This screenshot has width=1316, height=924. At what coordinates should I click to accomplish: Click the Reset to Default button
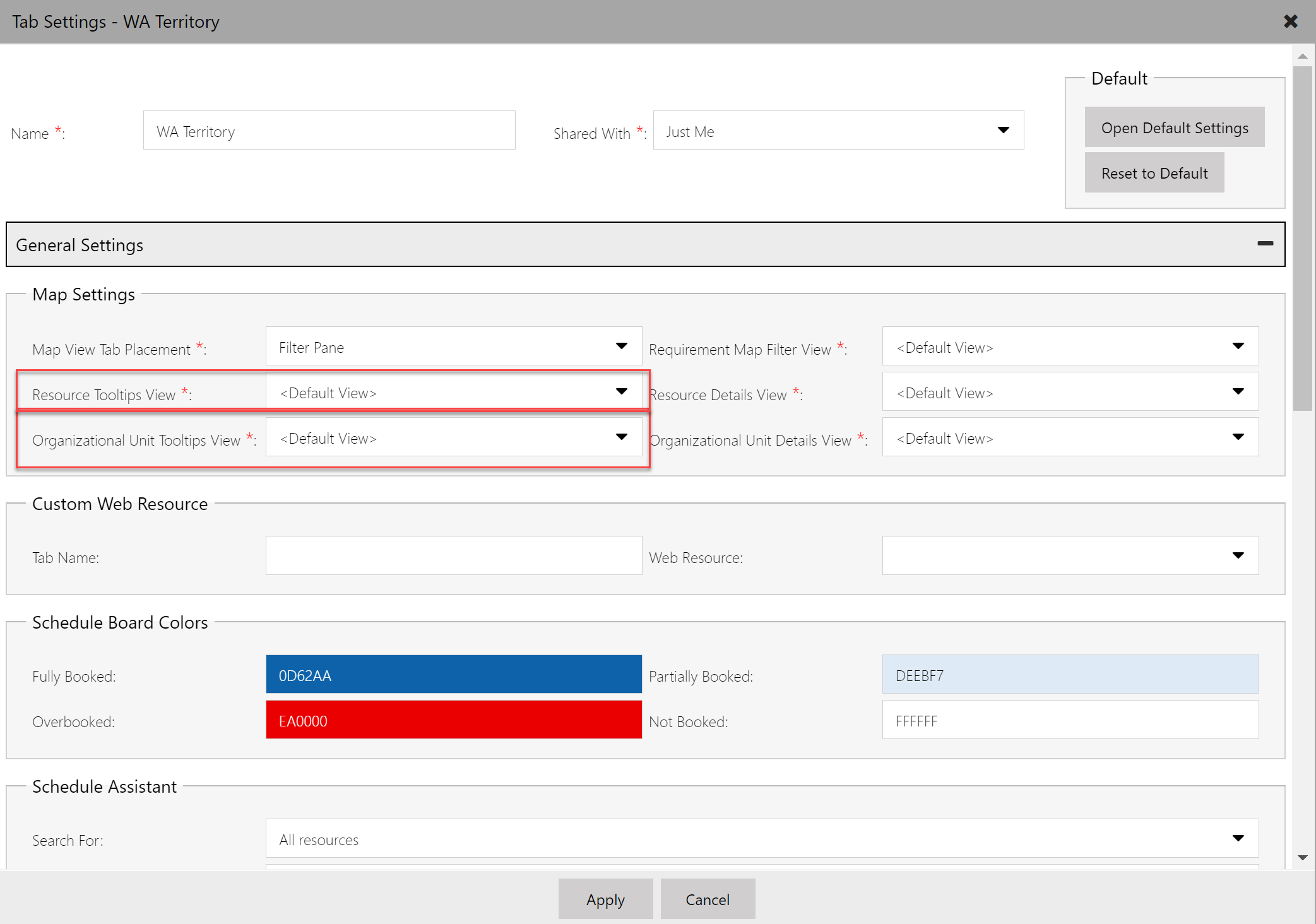click(1154, 172)
